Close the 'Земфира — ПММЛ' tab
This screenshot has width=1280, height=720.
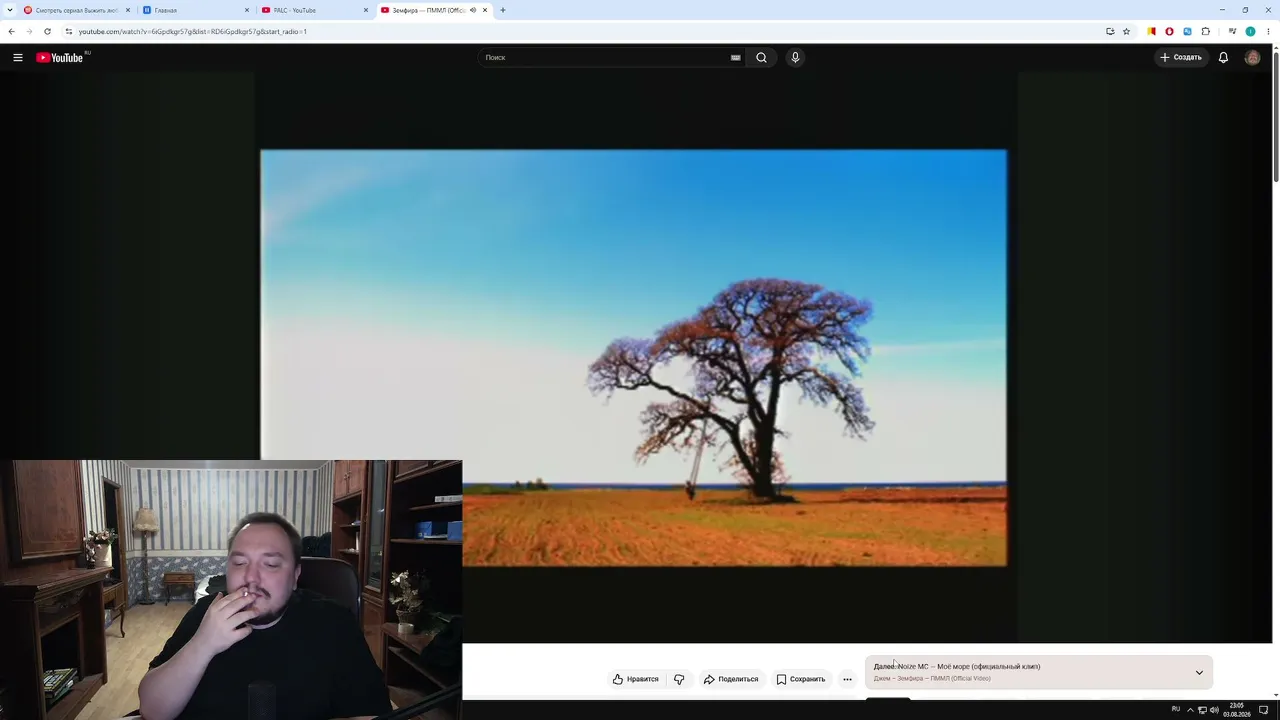tap(485, 10)
